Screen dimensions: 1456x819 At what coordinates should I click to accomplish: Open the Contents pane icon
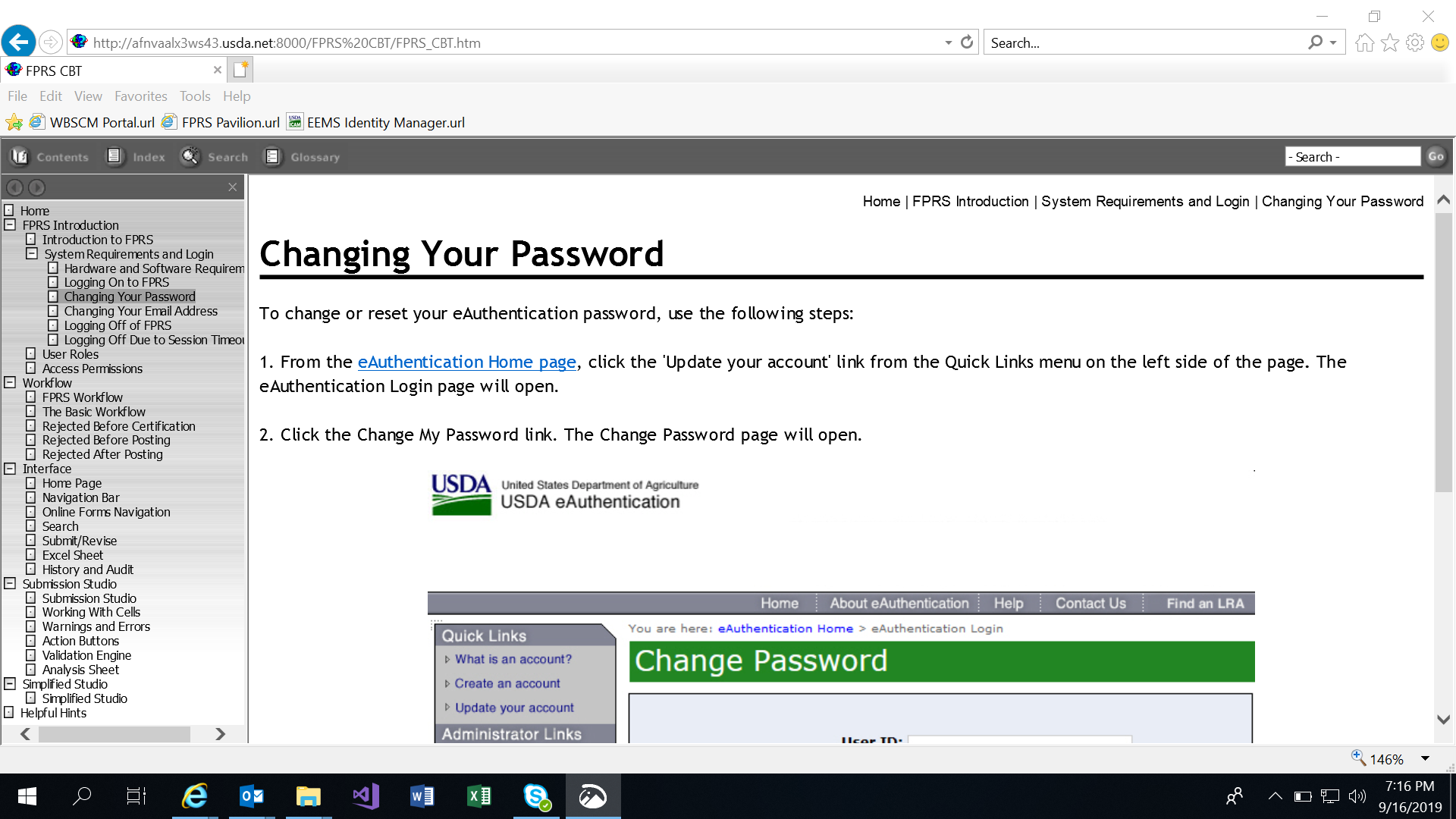[x=20, y=157]
